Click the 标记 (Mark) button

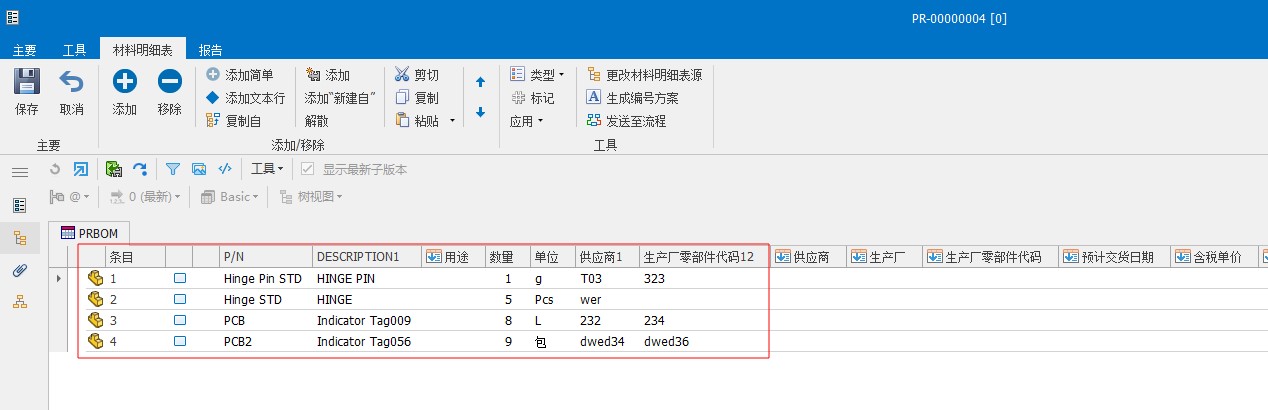[x=532, y=98]
